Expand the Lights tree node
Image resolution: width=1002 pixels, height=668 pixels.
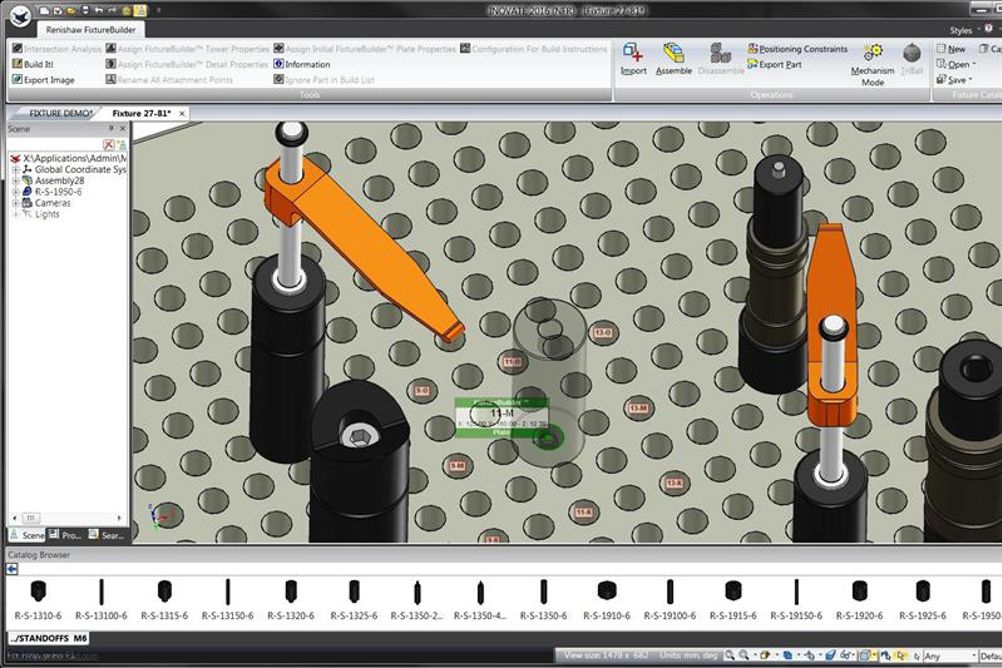click(15, 214)
